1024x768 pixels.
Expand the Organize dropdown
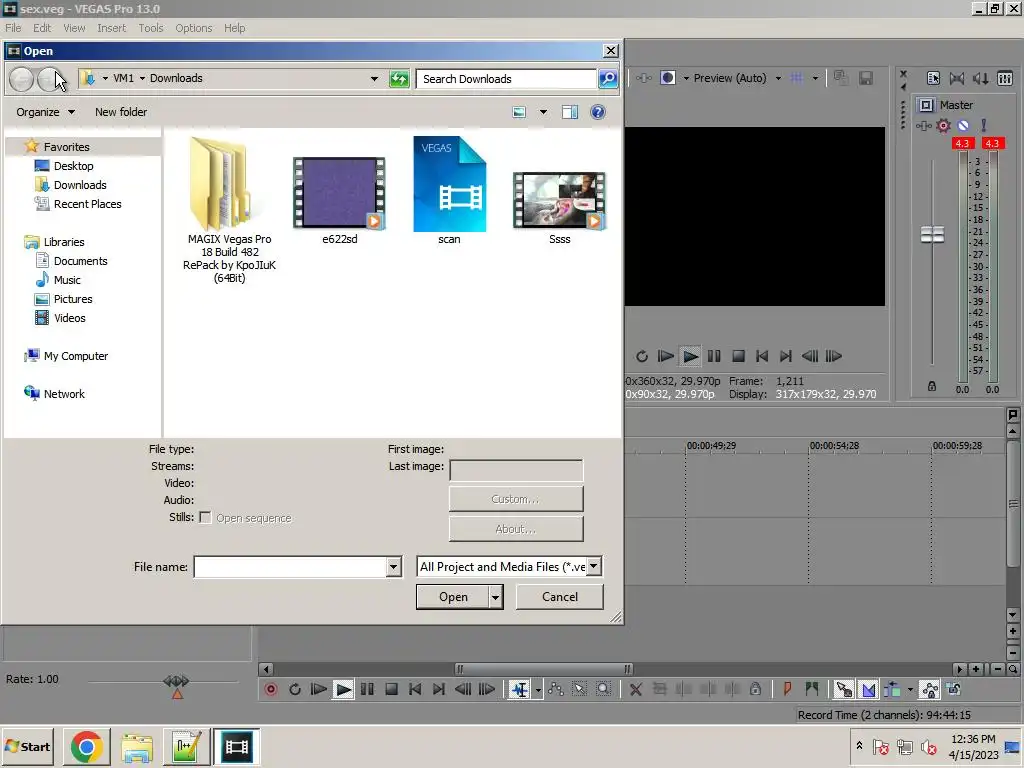click(x=45, y=112)
